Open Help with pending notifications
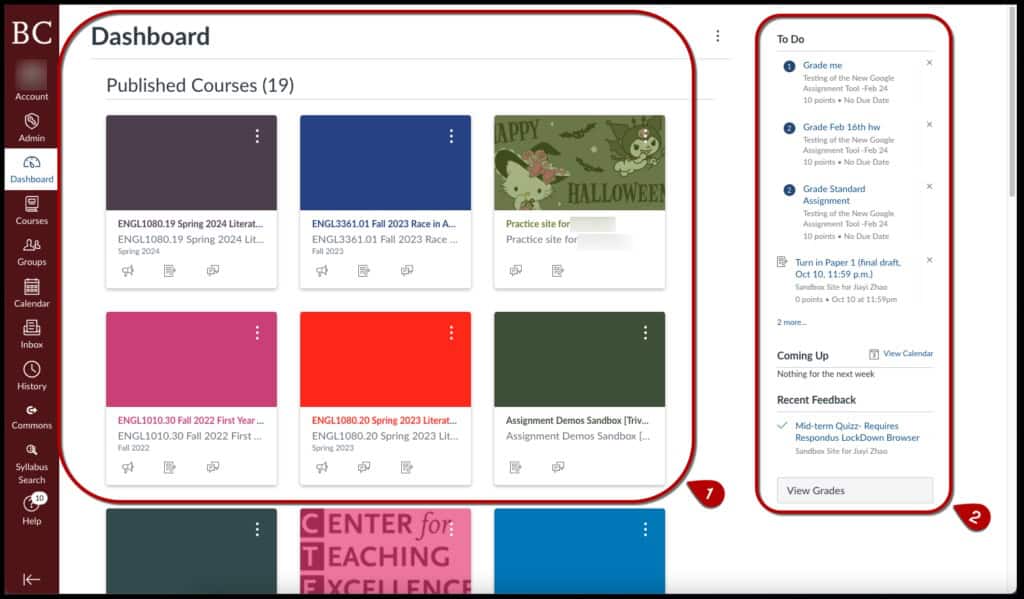 31,508
